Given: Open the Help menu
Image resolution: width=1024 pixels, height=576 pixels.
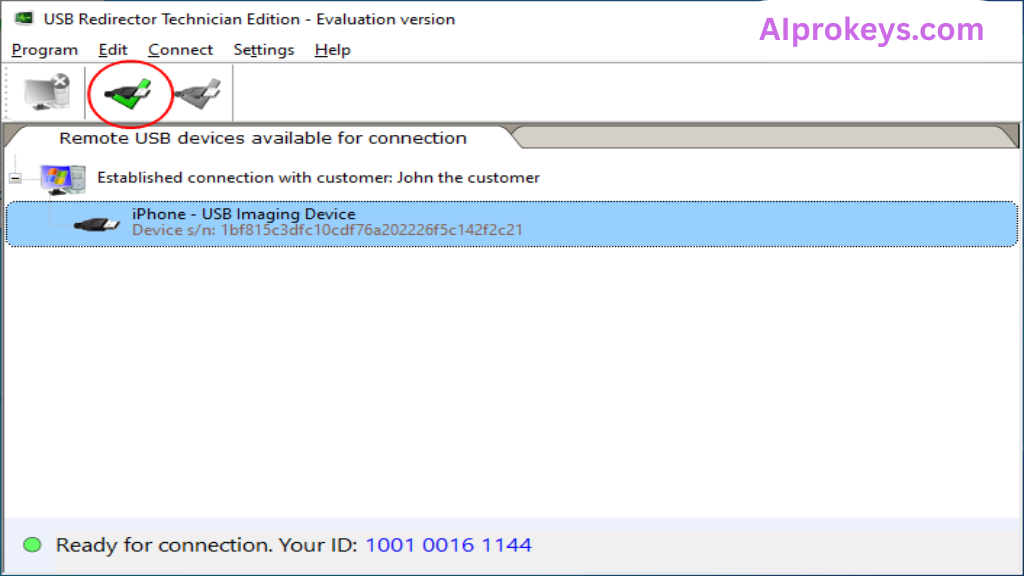Looking at the screenshot, I should 332,50.
